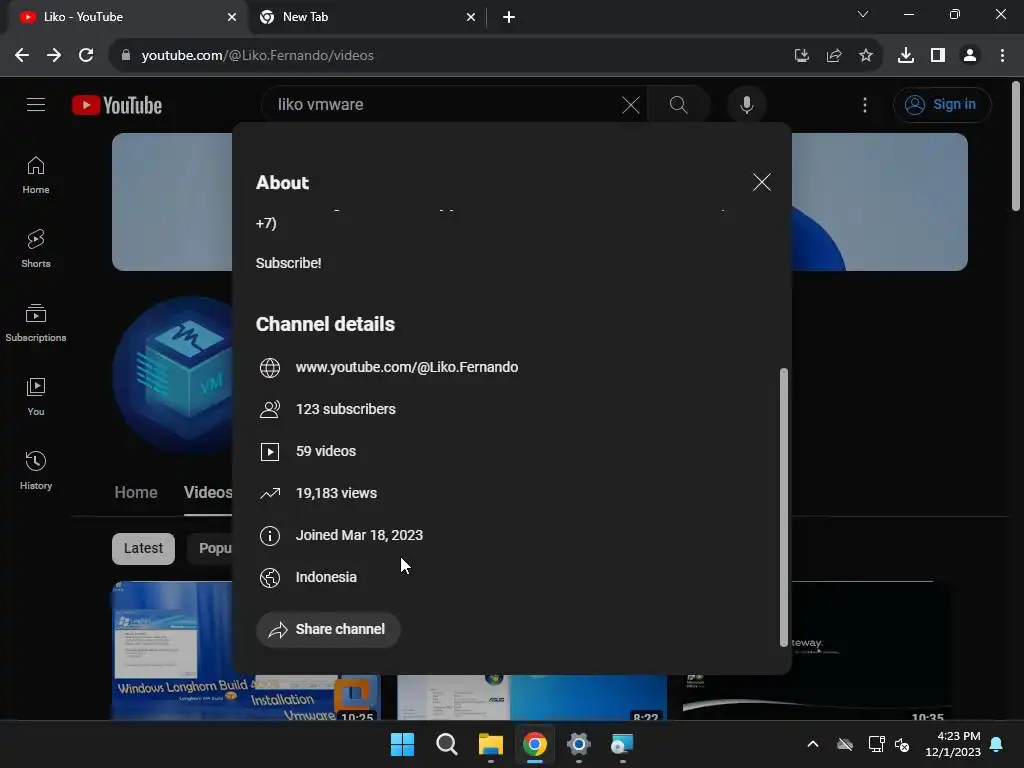
Task: Click the muted volume tray icon
Action: (x=903, y=744)
